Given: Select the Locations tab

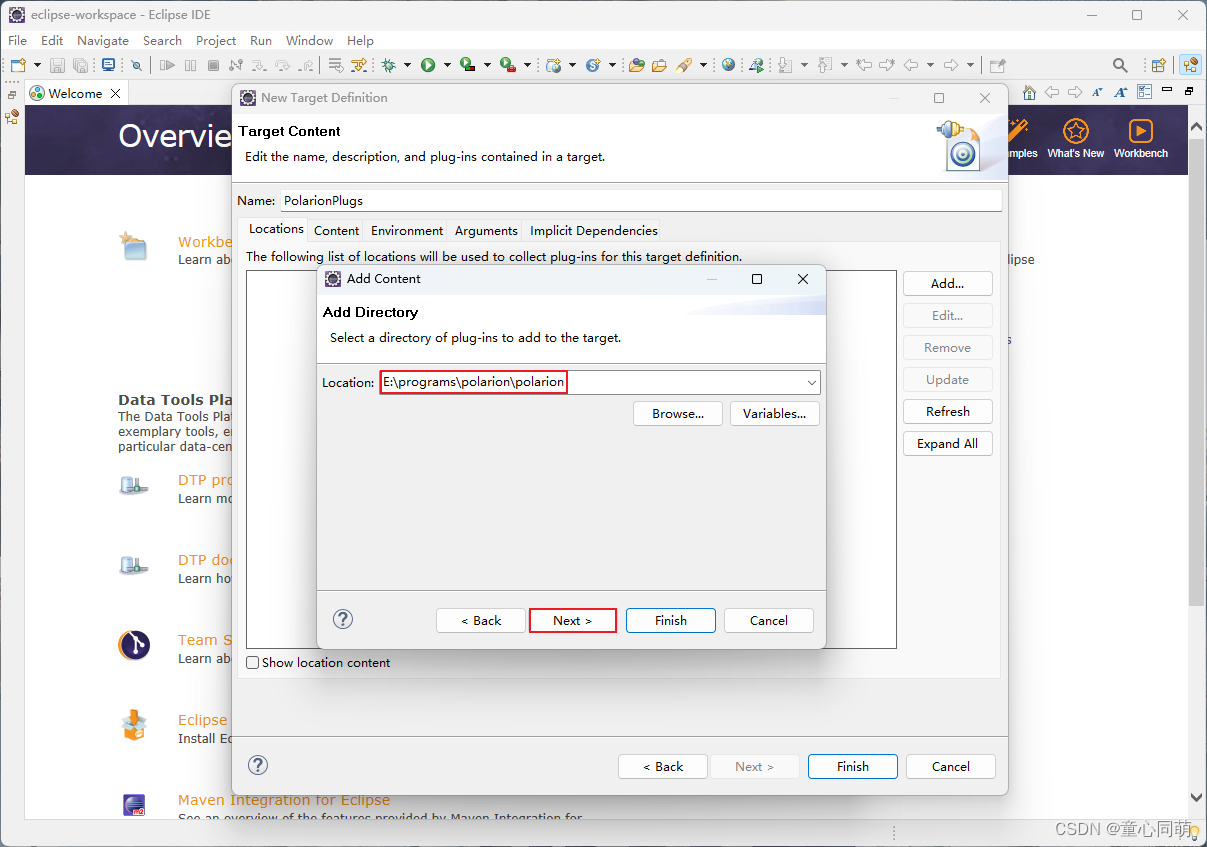Looking at the screenshot, I should tap(276, 229).
